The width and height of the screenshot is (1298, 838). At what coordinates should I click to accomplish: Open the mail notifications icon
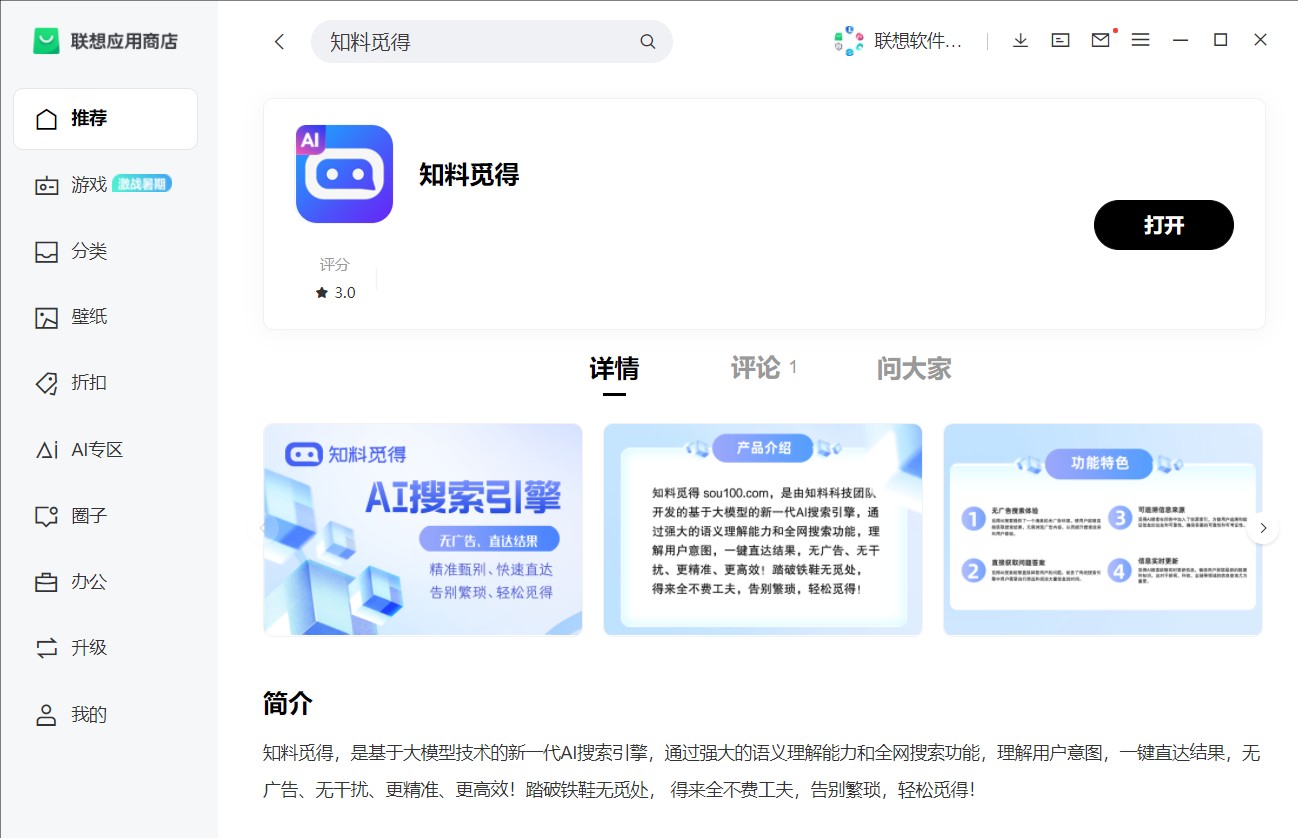coord(1101,40)
